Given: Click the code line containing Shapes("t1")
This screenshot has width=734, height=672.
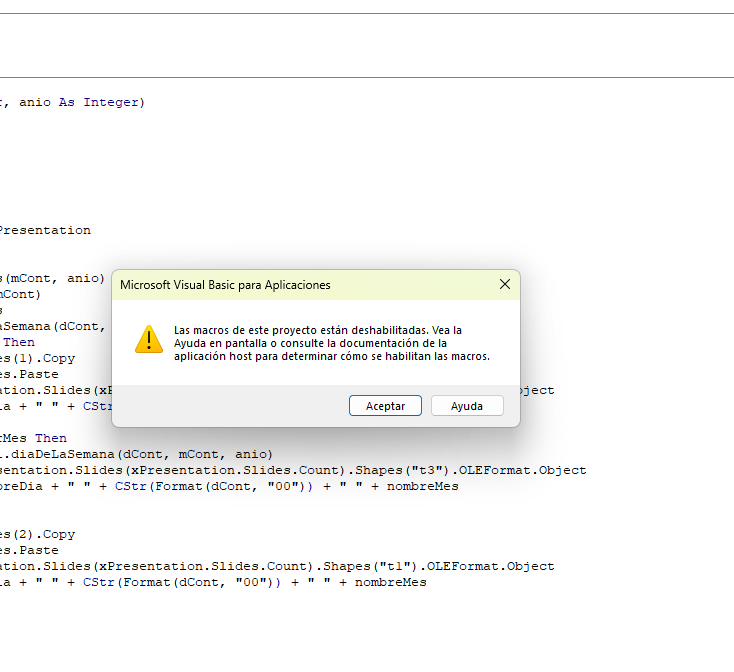Looking at the screenshot, I should point(277,566).
